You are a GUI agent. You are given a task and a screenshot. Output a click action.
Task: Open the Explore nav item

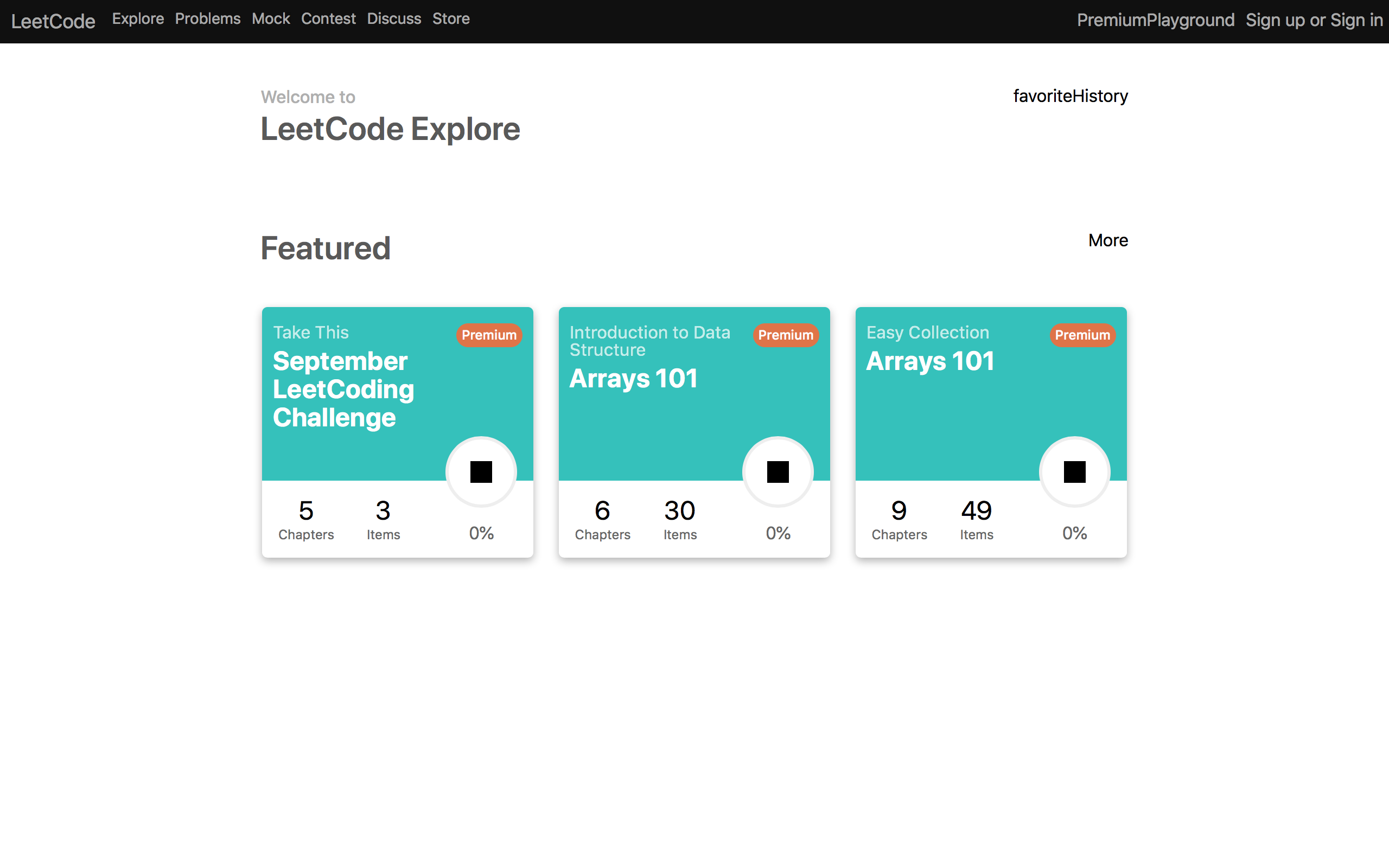pyautogui.click(x=138, y=19)
